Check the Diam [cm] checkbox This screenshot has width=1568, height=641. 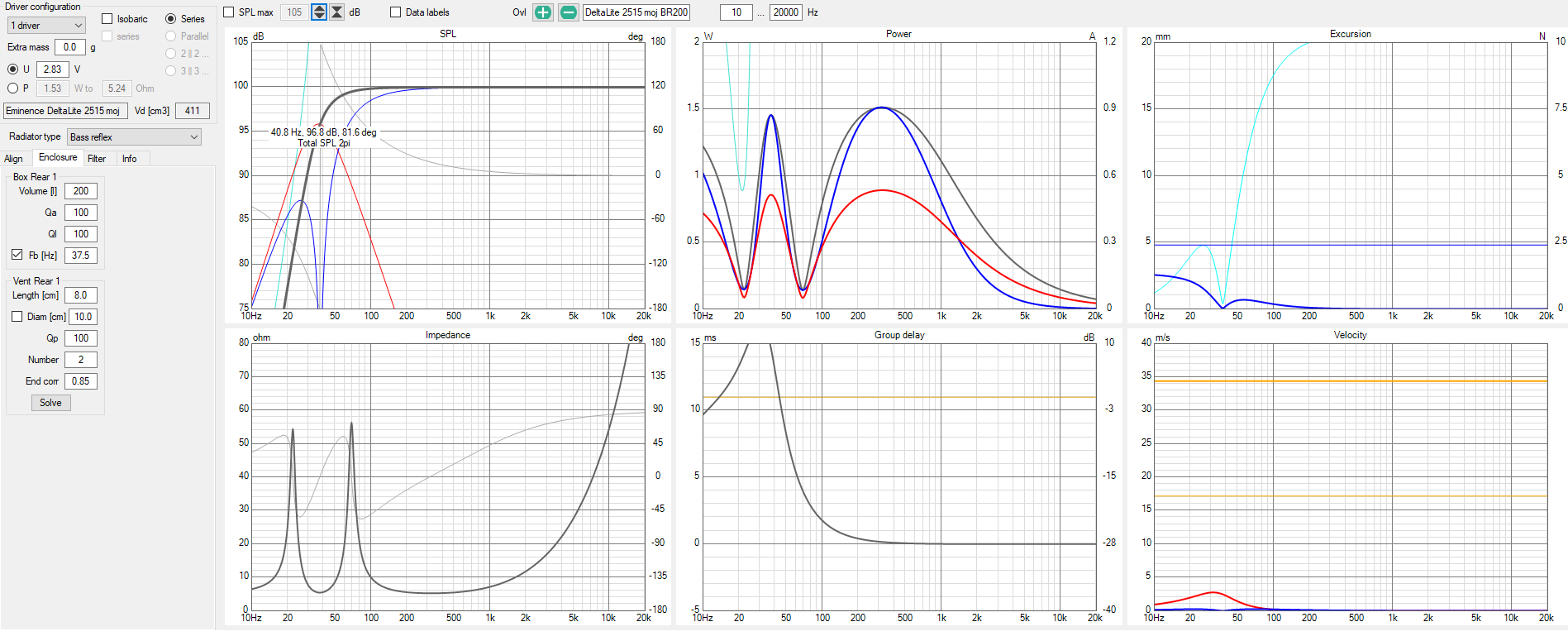pyautogui.click(x=17, y=316)
